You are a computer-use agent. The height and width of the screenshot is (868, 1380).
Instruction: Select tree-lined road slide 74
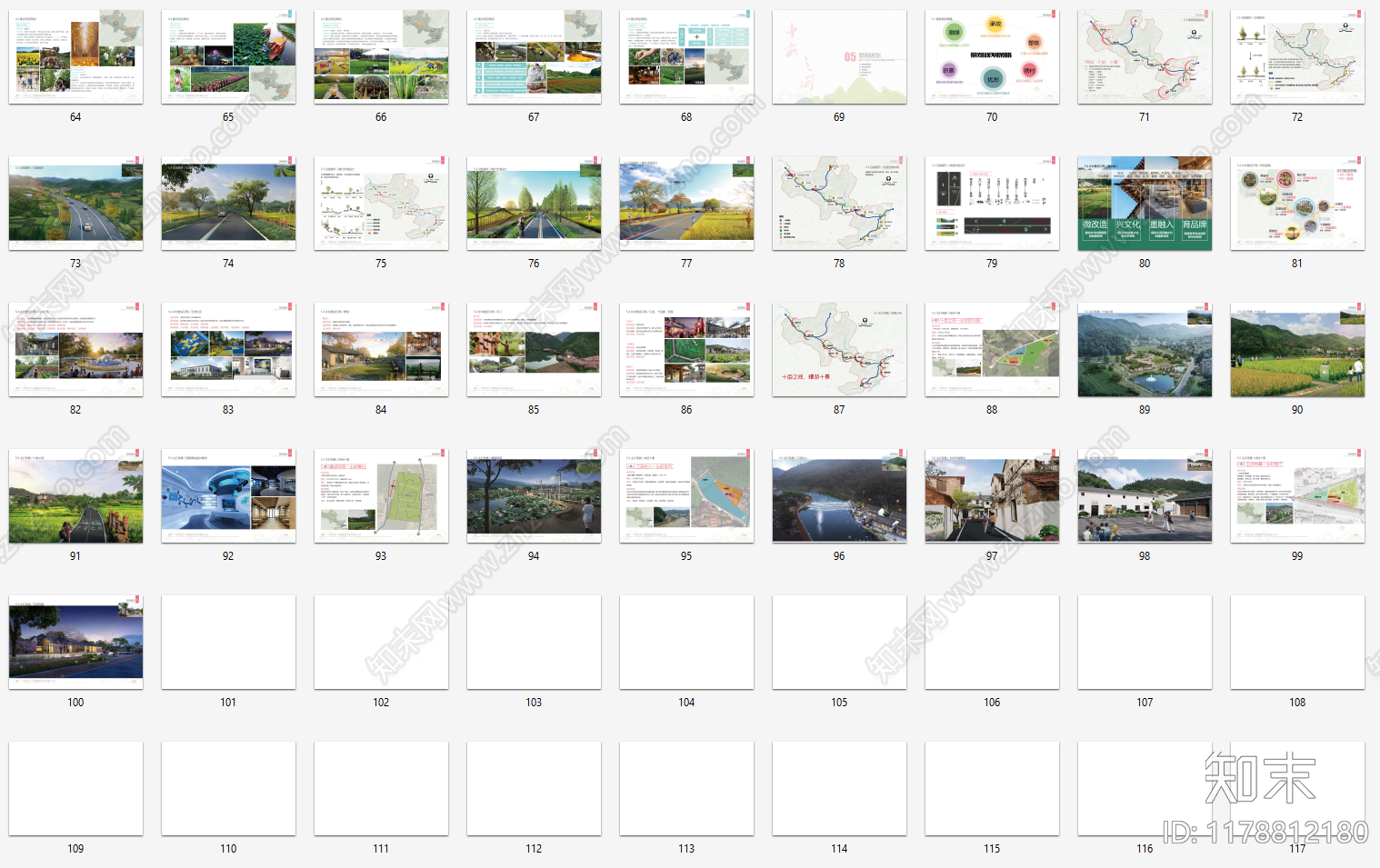point(228,203)
